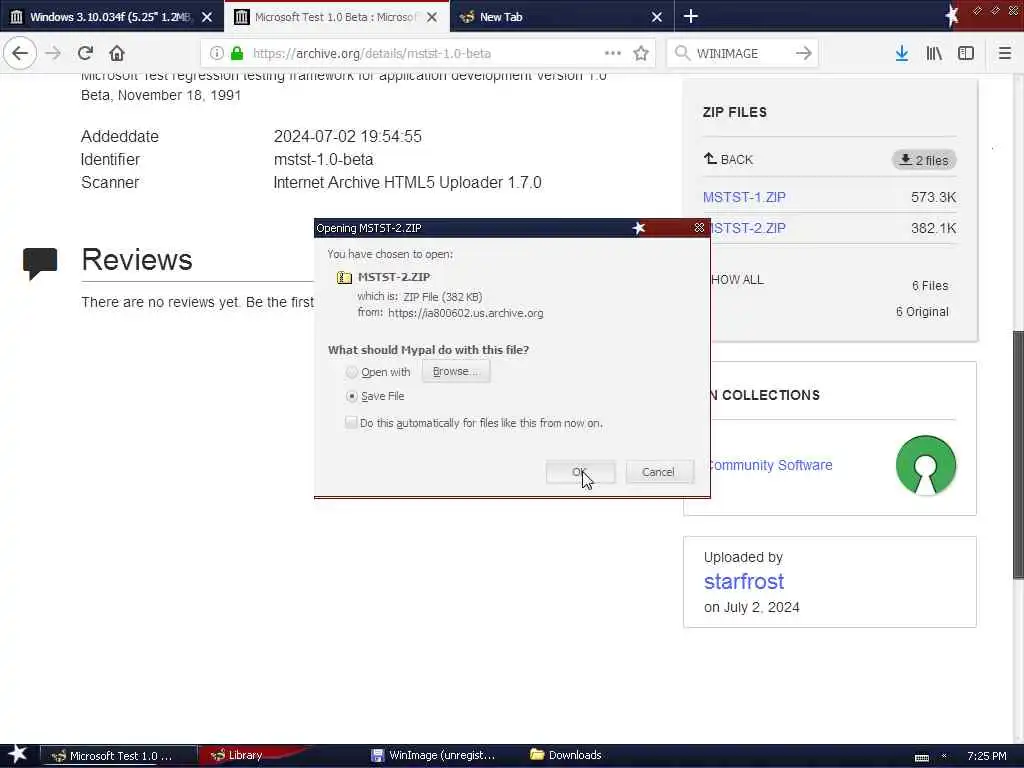
Task: Close the Microsoft Test 1.0 Beta tab
Action: (432, 17)
